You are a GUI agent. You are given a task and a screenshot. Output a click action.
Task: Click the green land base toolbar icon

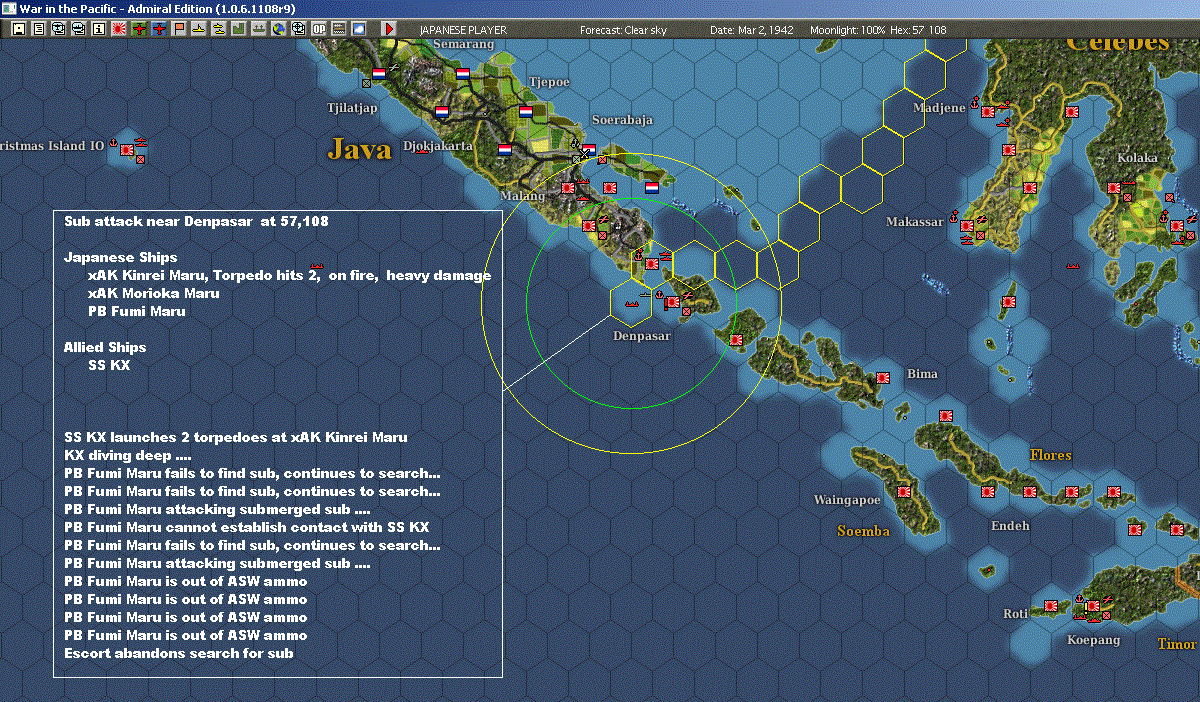pyautogui.click(x=238, y=30)
